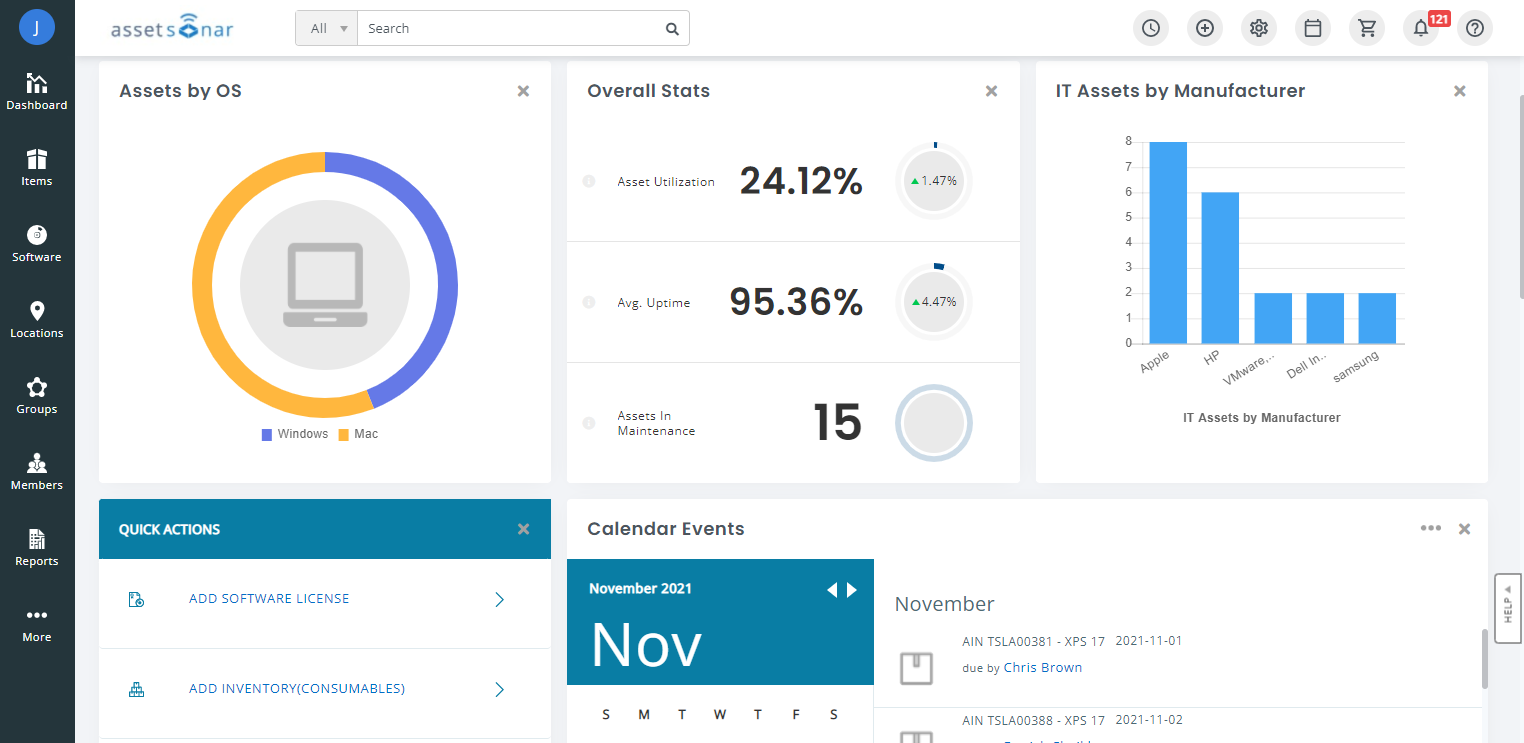Viewport: 1524px width, 743px height.
Task: Open recent activity via the clock icon
Action: (x=1150, y=28)
